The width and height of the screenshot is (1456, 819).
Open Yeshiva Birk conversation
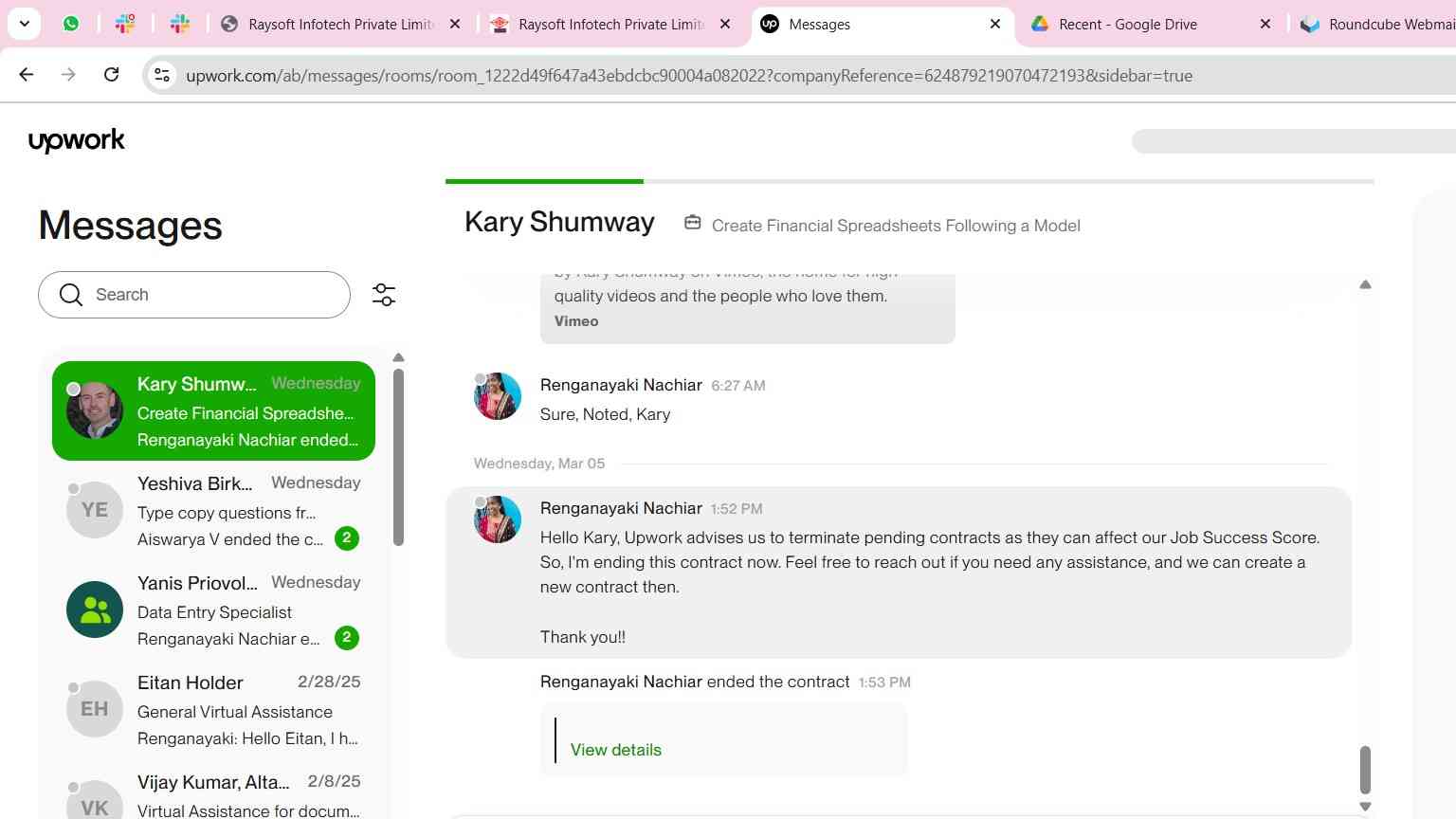(x=213, y=510)
